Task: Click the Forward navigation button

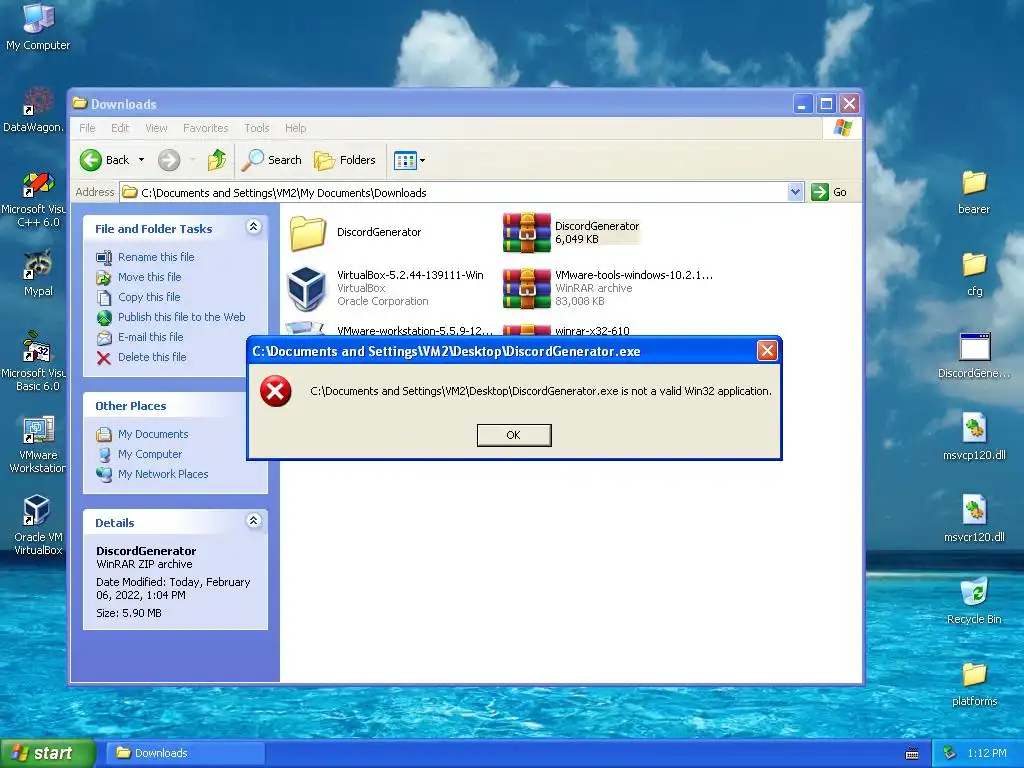Action: (168, 160)
